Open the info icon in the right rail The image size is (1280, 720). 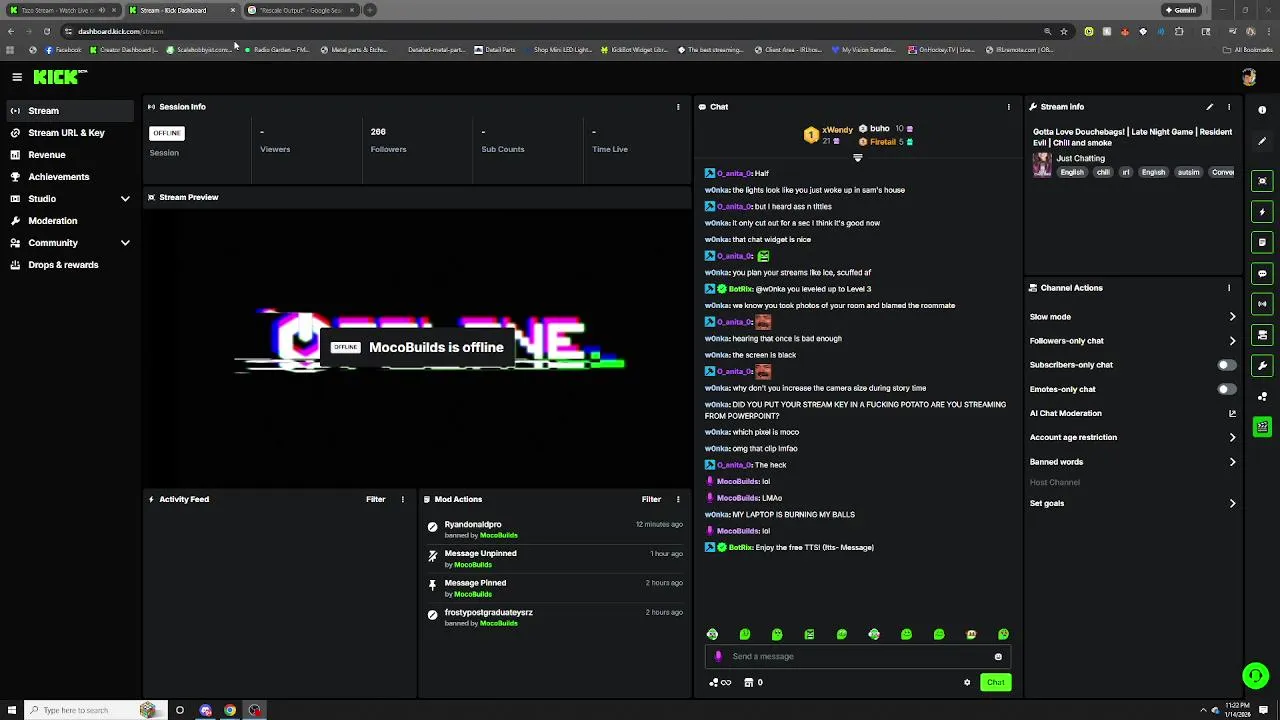pos(1262,110)
